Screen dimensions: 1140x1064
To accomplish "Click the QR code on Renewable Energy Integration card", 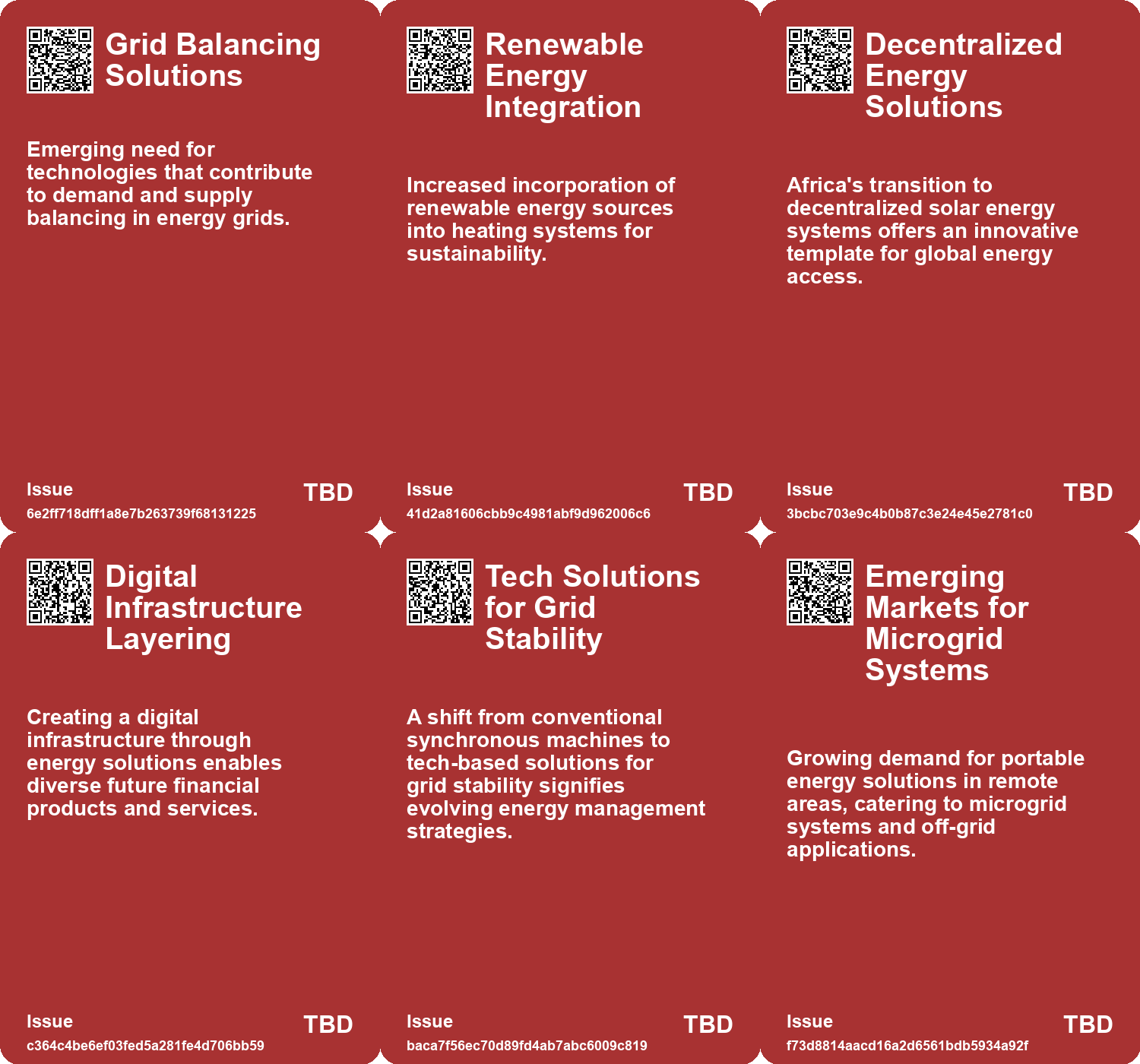I will point(440,60).
